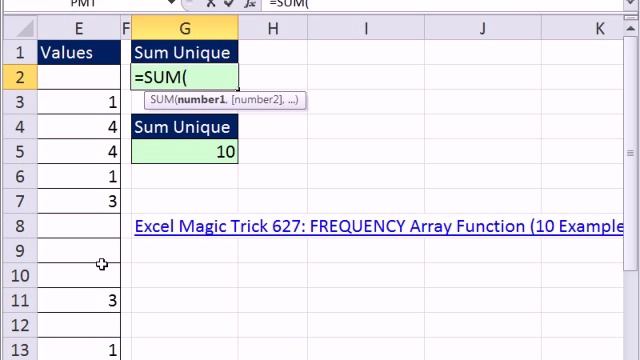Viewport: 640px width, 360px height.
Task: Select row 13 header
Action: coord(20,349)
